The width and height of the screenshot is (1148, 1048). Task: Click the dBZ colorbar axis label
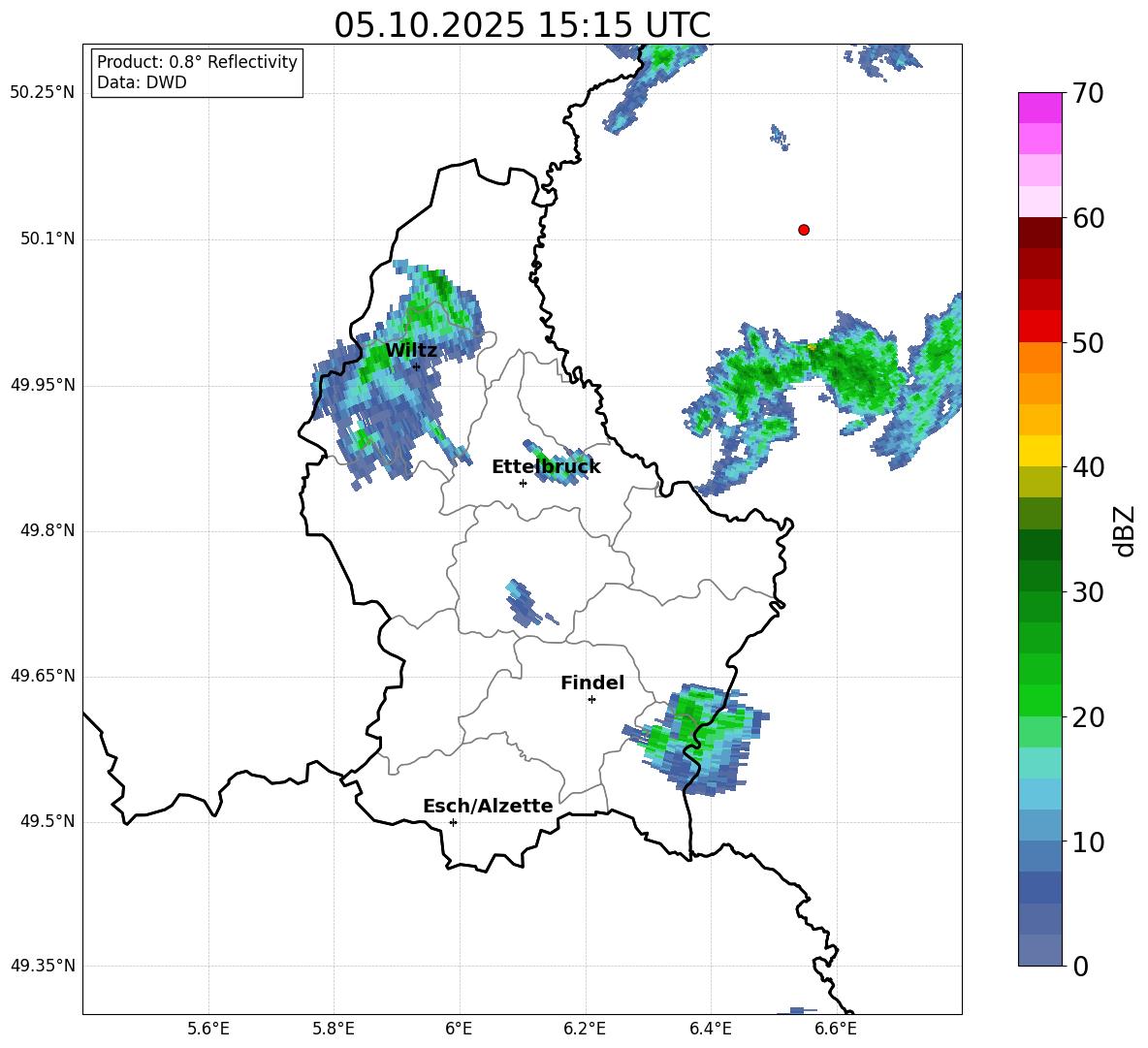click(1125, 530)
